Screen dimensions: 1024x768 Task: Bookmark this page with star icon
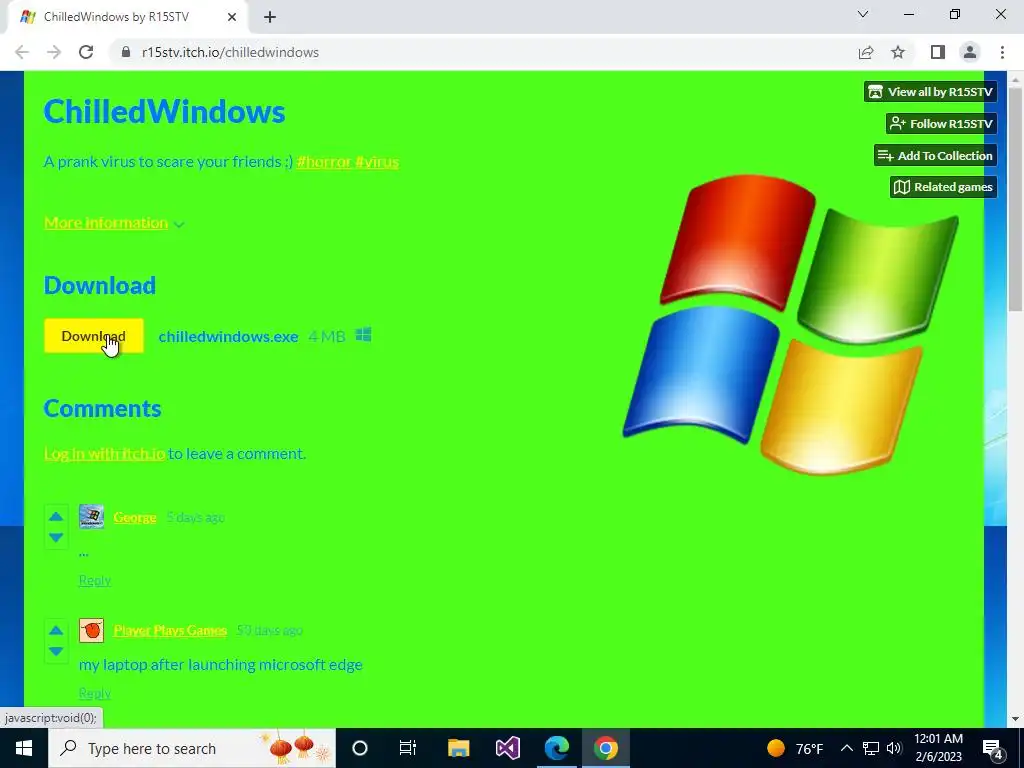(x=898, y=52)
